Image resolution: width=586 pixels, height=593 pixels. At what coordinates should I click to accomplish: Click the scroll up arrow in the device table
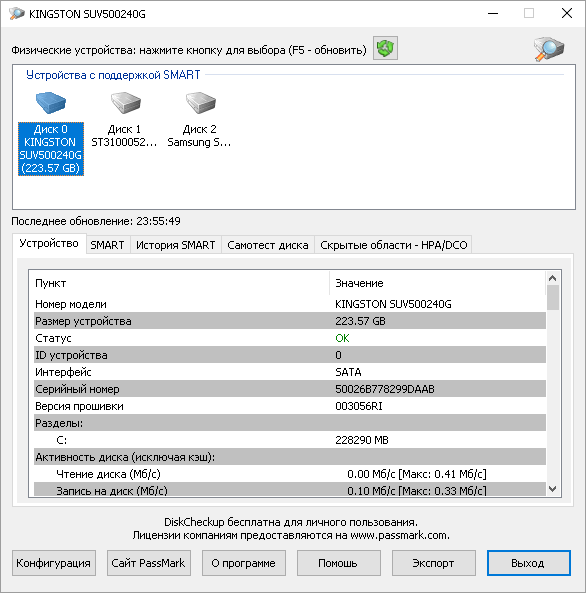(552, 278)
